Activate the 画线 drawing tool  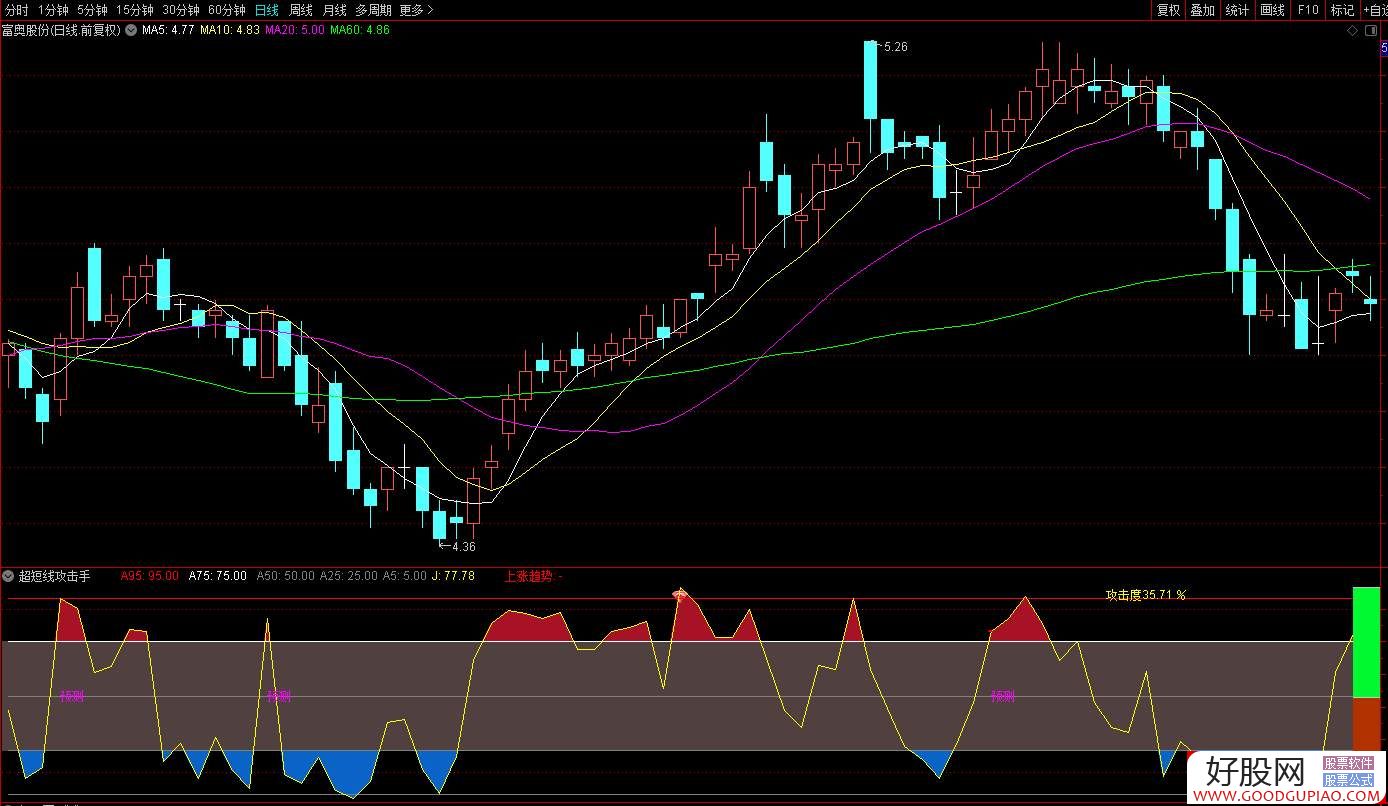[1272, 10]
